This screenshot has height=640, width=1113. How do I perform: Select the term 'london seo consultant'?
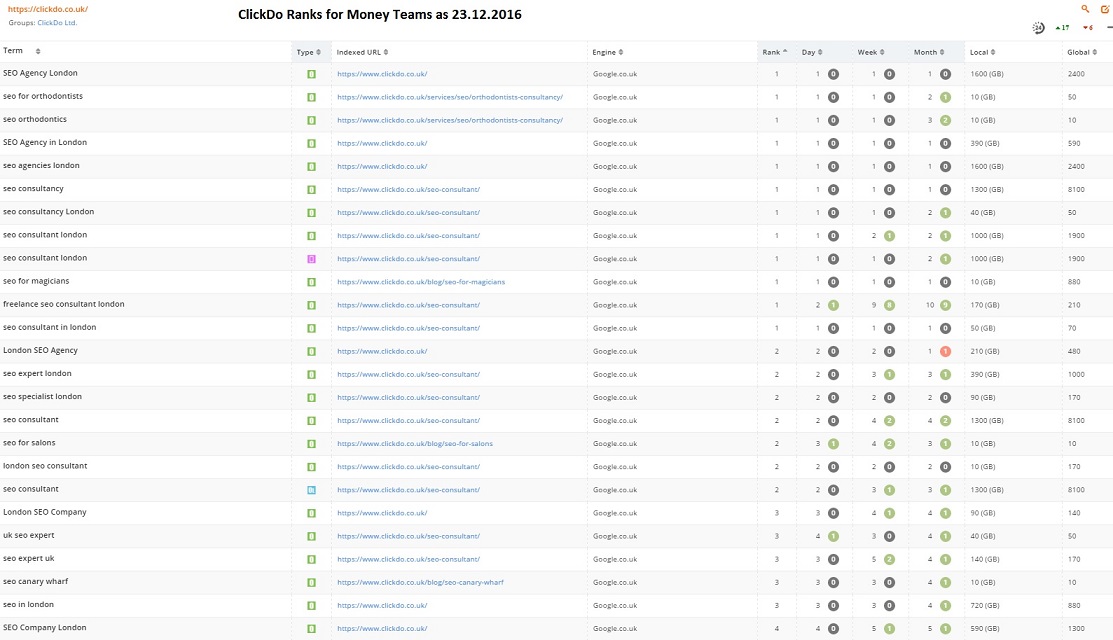tap(45, 466)
